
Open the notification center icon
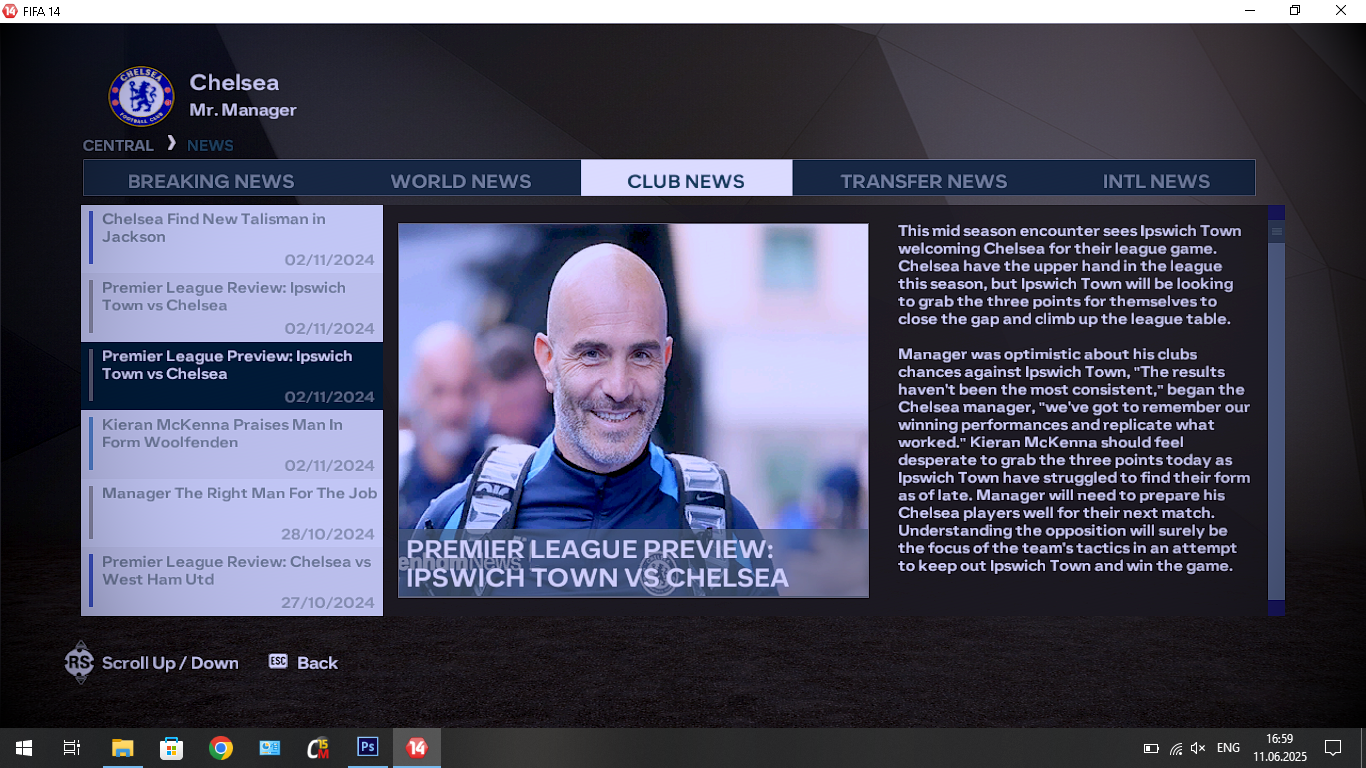(1332, 748)
